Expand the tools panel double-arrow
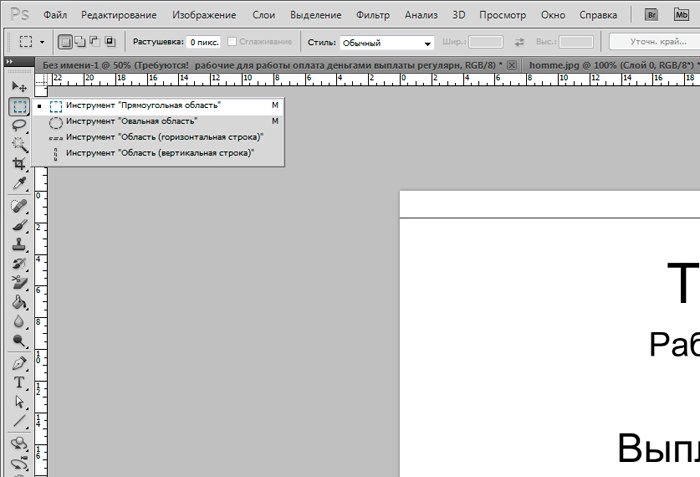The image size is (700, 477). (x=10, y=62)
